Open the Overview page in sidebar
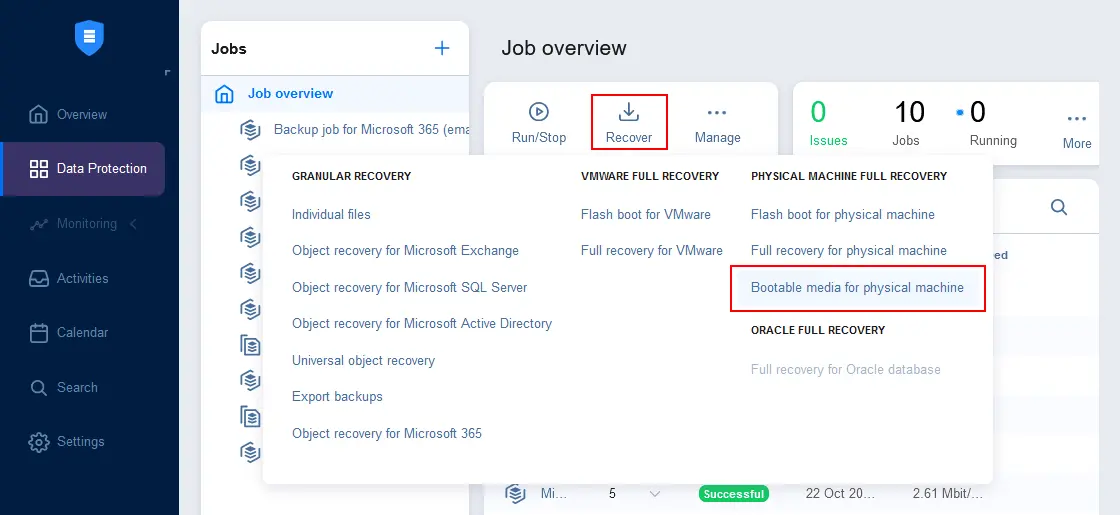This screenshot has height=515, width=1120. tap(68, 114)
